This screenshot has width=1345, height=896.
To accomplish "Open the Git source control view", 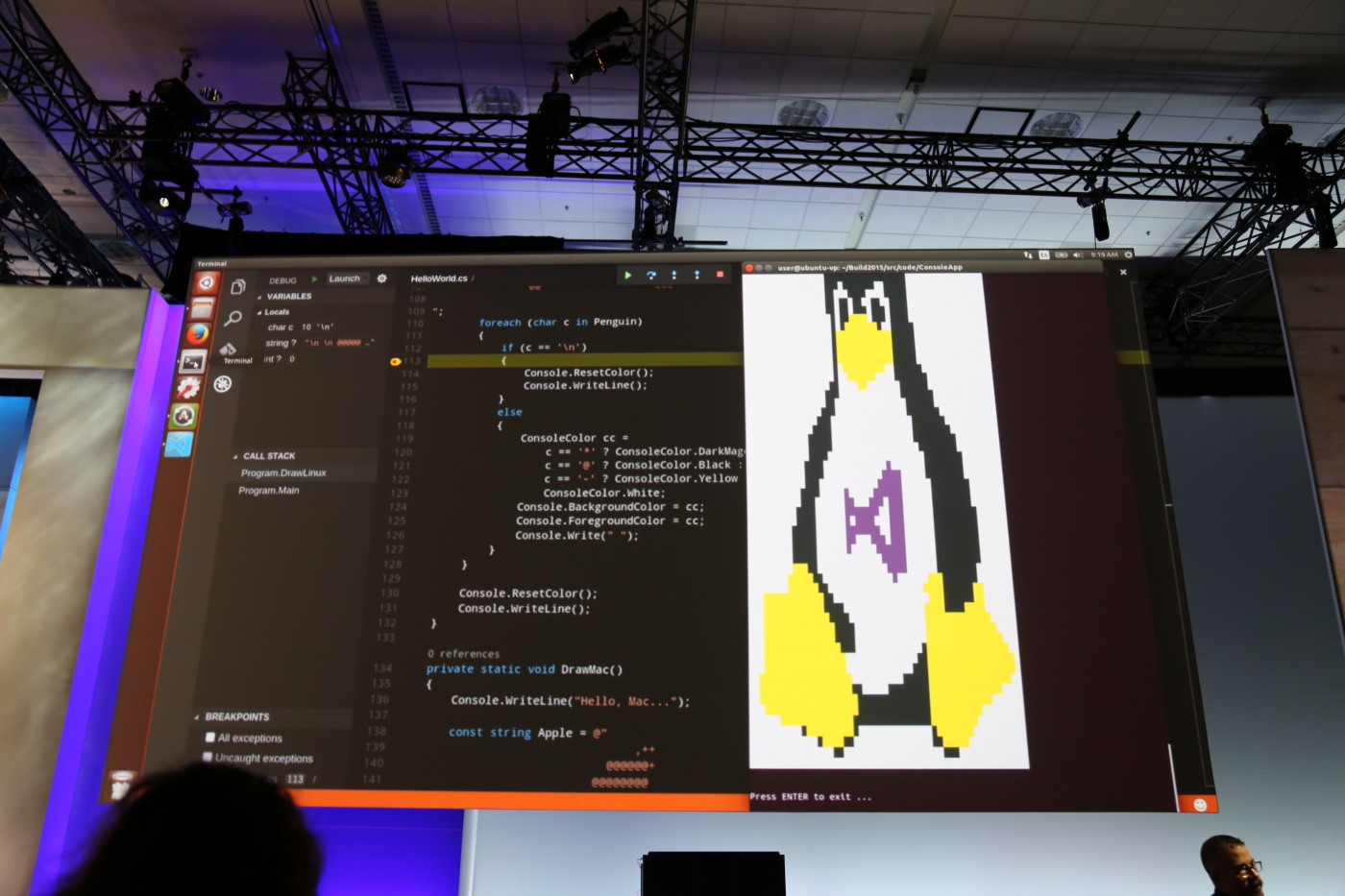I will 228,350.
